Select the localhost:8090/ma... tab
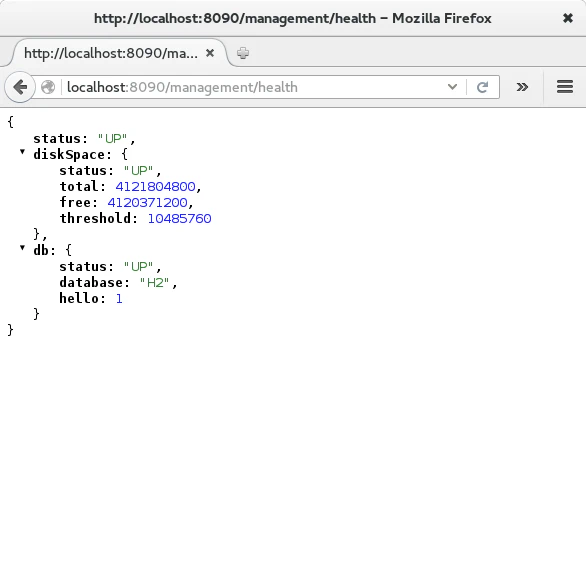 click(x=111, y=53)
